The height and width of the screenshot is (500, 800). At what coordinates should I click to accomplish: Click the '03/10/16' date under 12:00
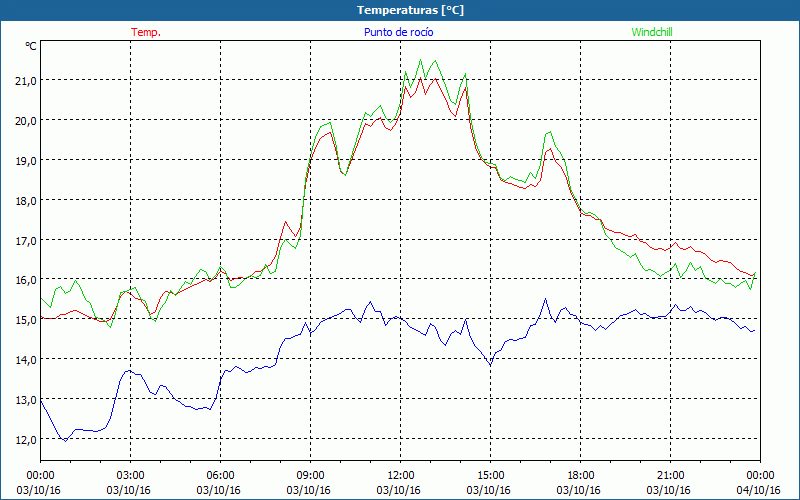tap(398, 490)
